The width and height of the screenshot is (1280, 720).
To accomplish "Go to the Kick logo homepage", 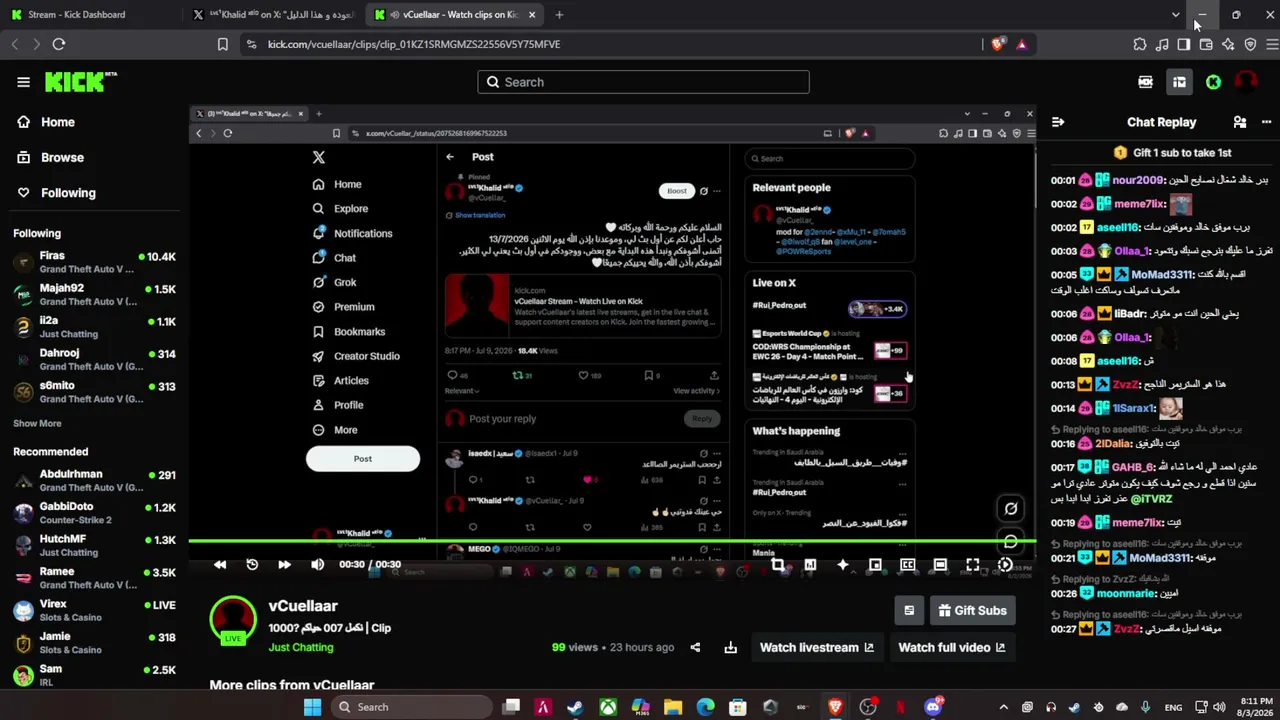I will pyautogui.click(x=80, y=82).
